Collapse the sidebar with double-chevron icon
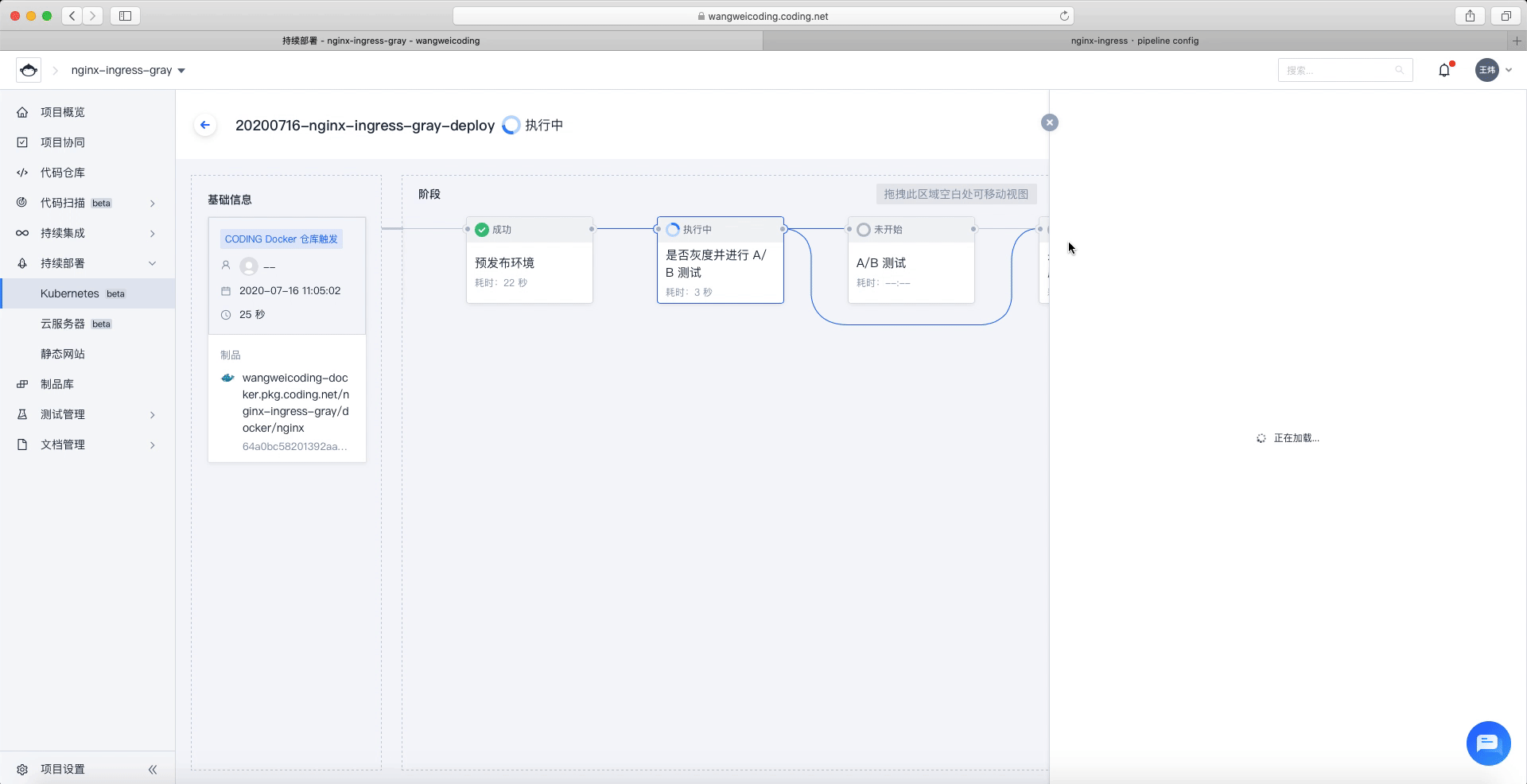 tap(153, 769)
